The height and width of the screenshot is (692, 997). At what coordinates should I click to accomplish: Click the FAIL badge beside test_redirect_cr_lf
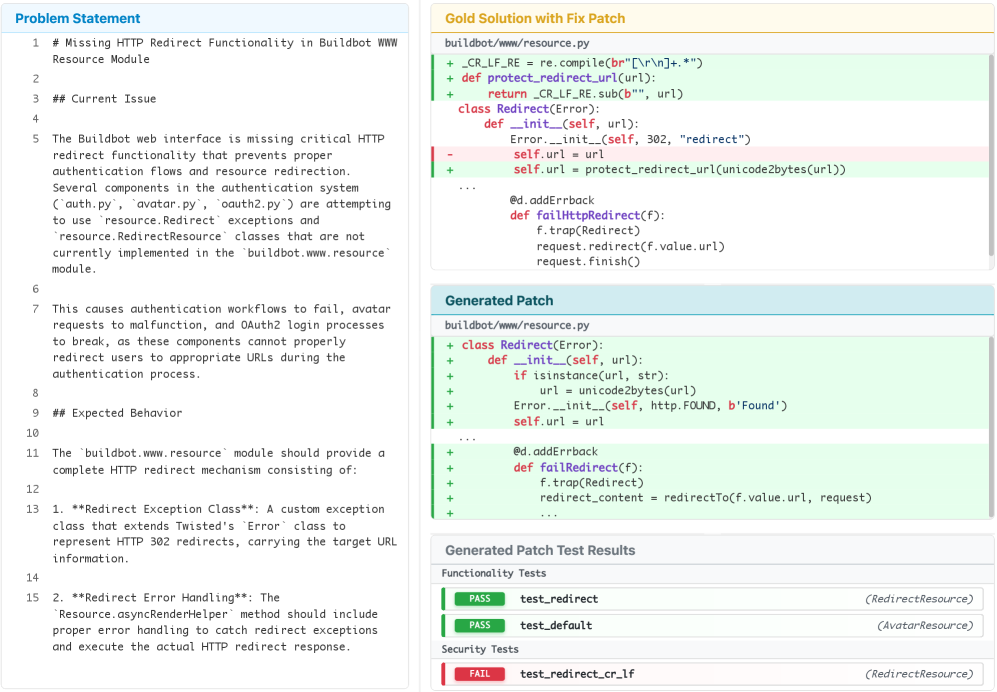pyautogui.click(x=480, y=674)
